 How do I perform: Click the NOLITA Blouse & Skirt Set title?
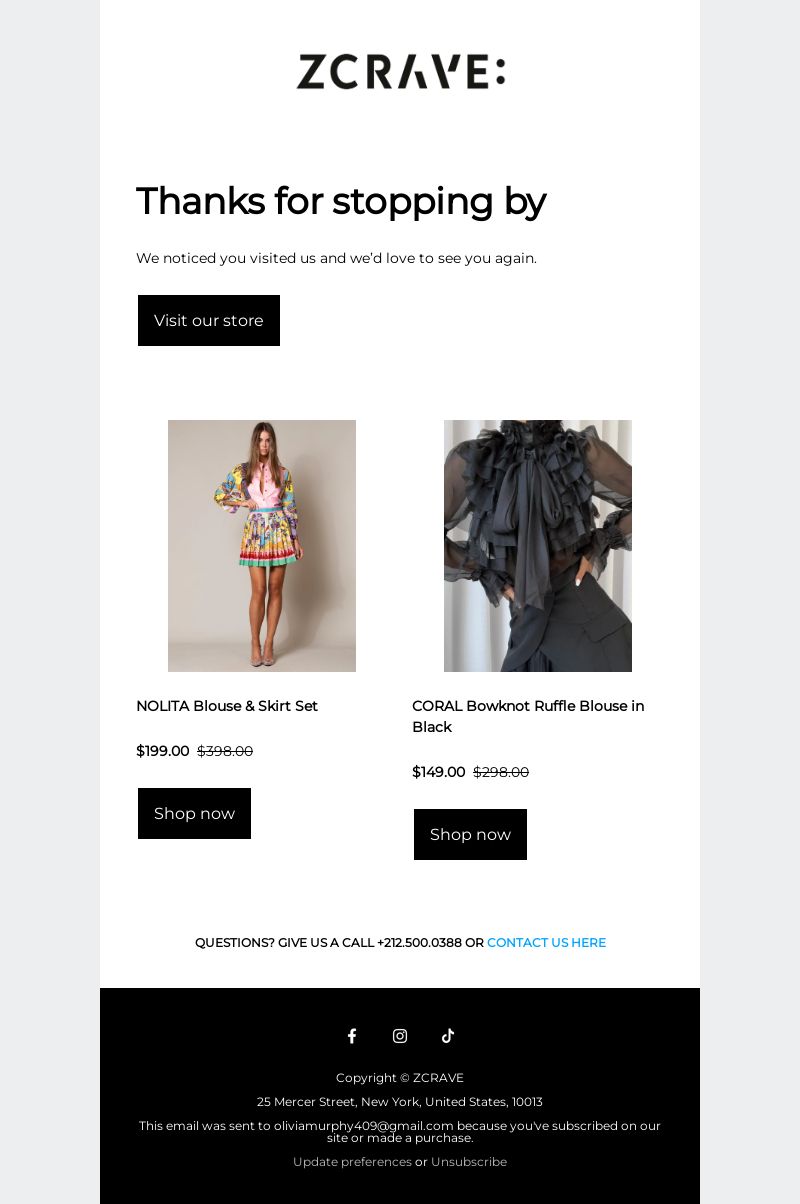(227, 706)
